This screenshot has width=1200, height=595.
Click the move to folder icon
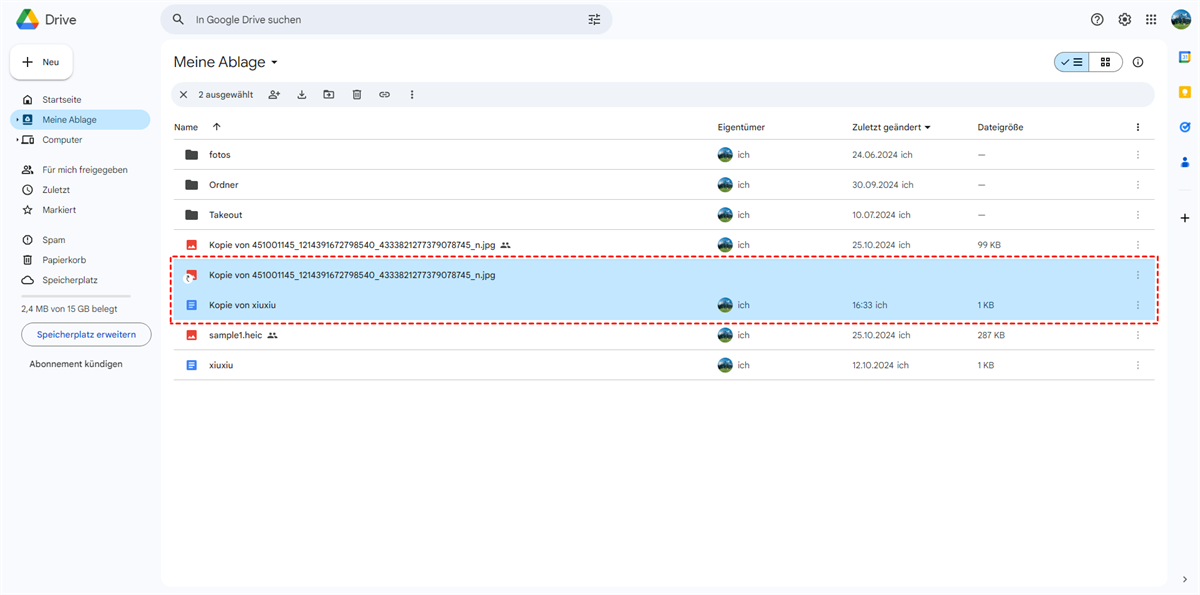tap(329, 95)
